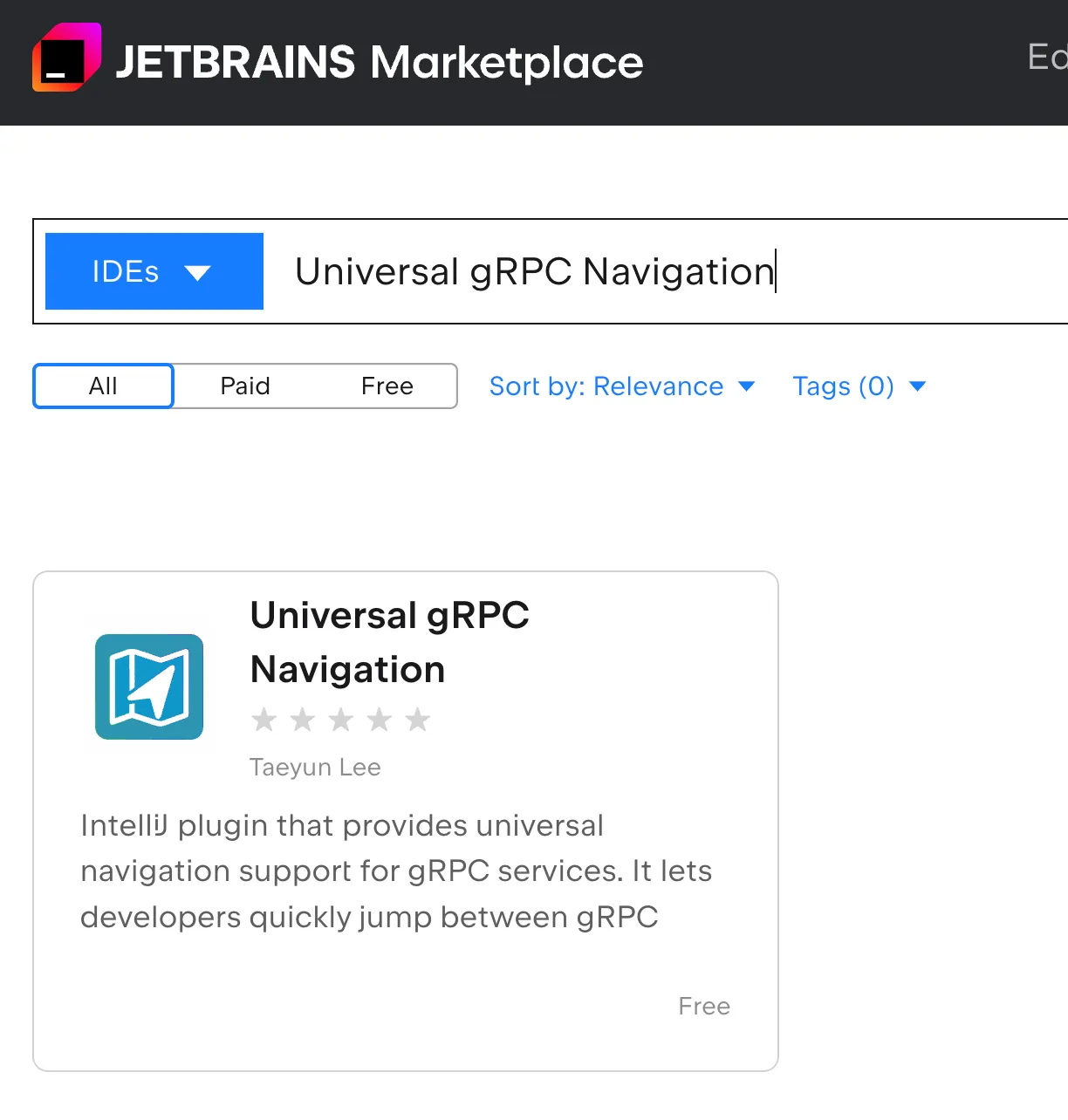
Task: Expand the Tags (0) dropdown
Action: coord(859,386)
